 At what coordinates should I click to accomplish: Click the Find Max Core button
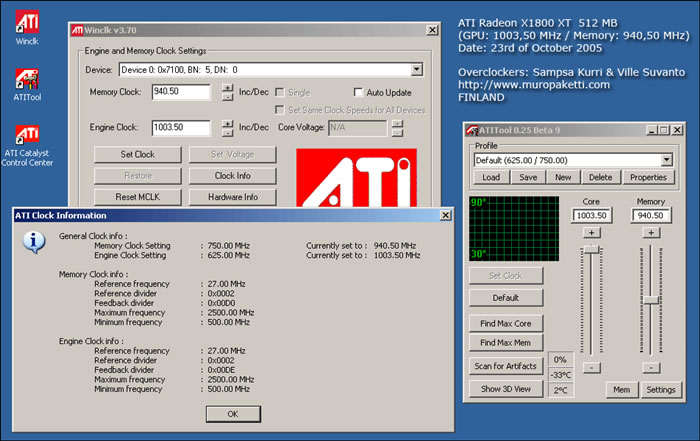505,324
